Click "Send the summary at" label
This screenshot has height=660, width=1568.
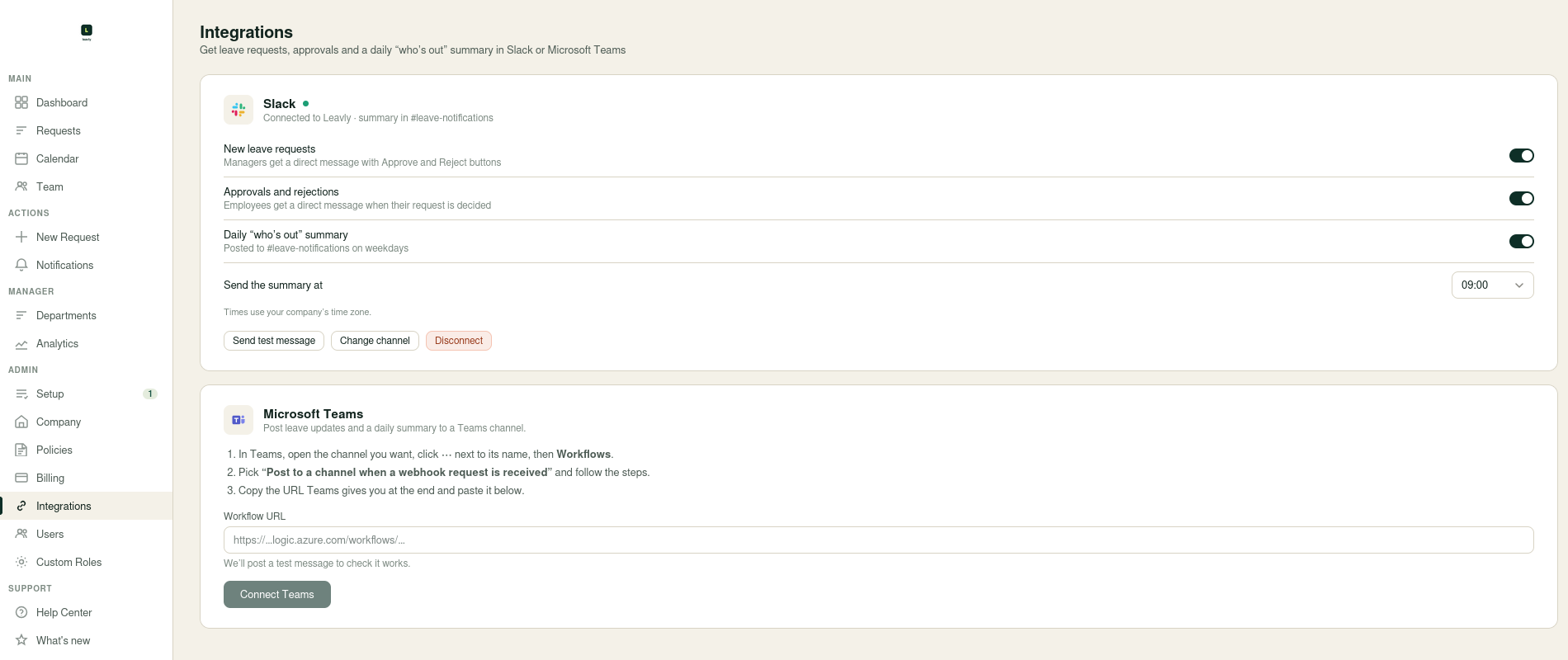click(273, 285)
